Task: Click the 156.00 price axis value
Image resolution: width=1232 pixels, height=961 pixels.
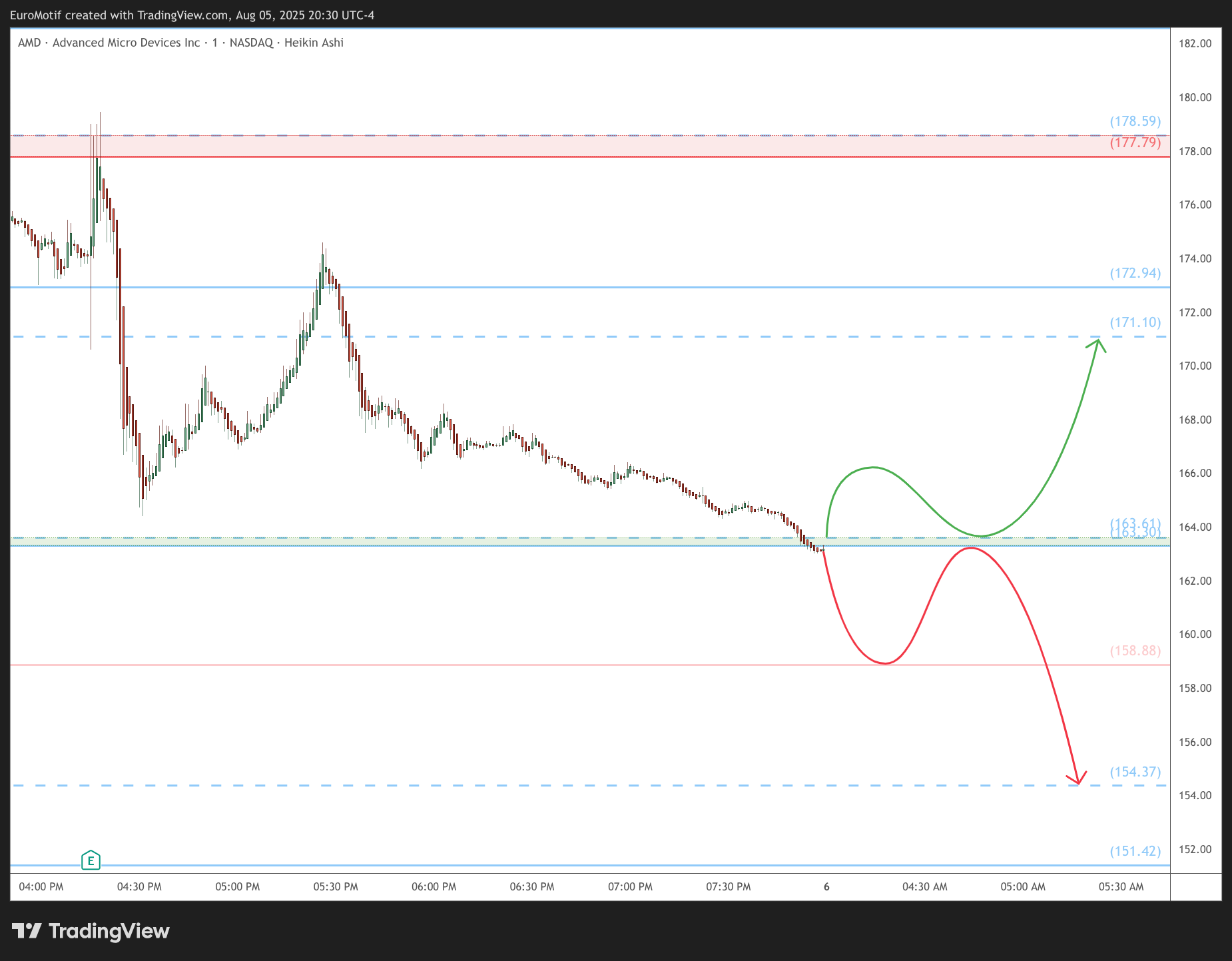Action: click(x=1195, y=742)
